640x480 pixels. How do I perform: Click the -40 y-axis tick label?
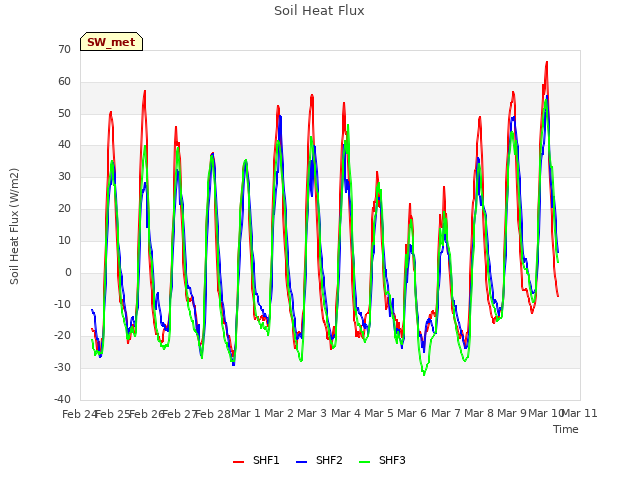pos(63,399)
